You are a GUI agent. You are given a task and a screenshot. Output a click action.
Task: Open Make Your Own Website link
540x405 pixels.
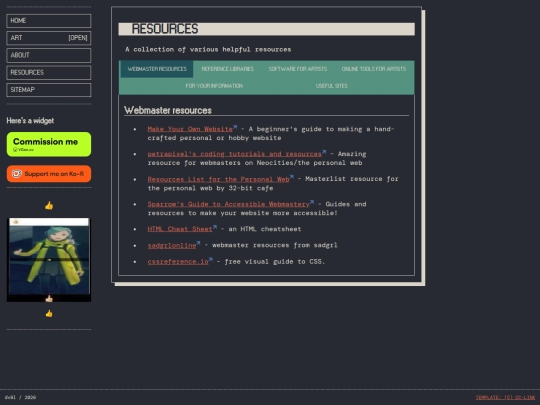190,129
